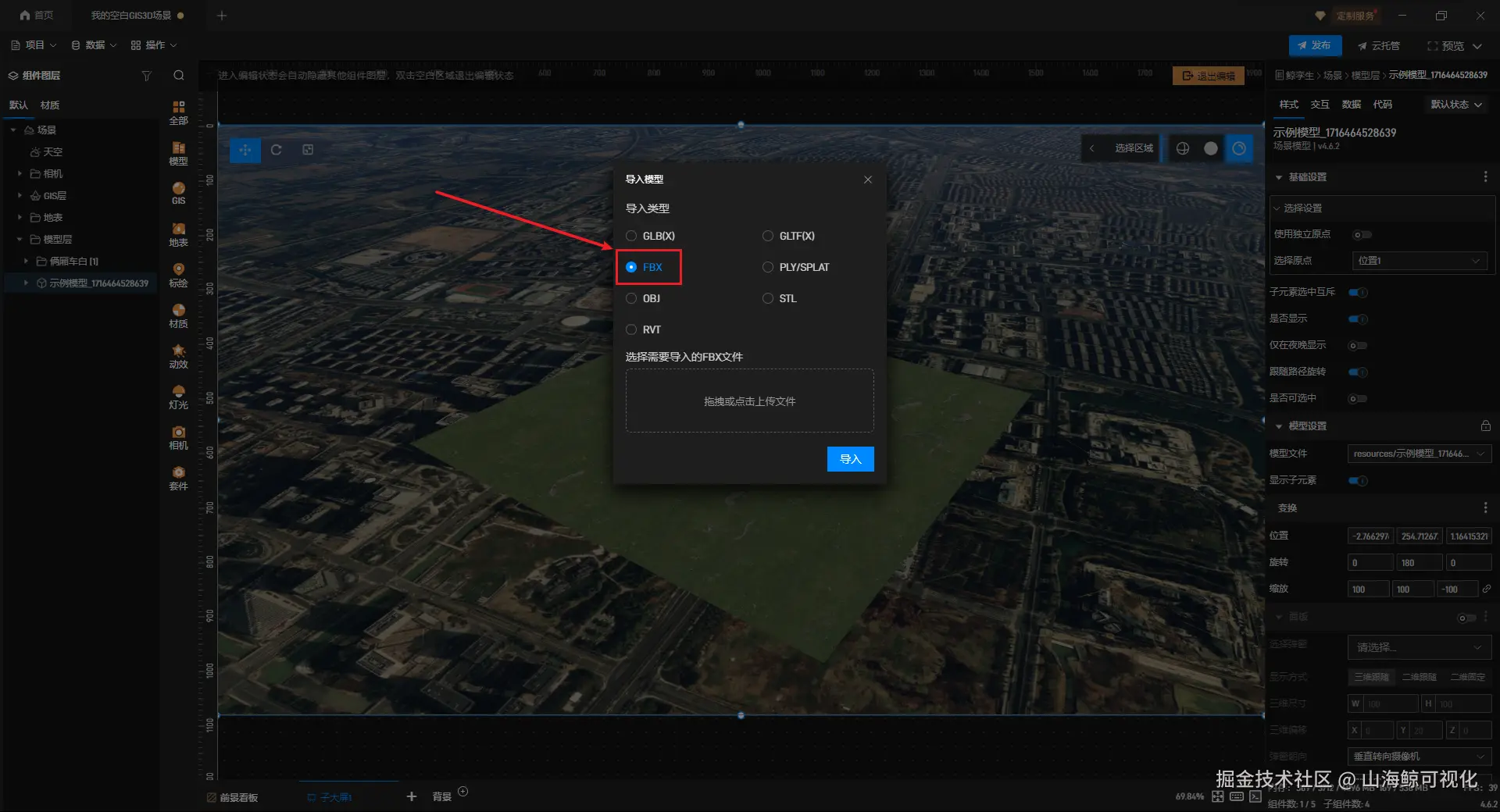The width and height of the screenshot is (1500, 812).
Task: Click the scale lock link icon
Action: tap(1487, 589)
